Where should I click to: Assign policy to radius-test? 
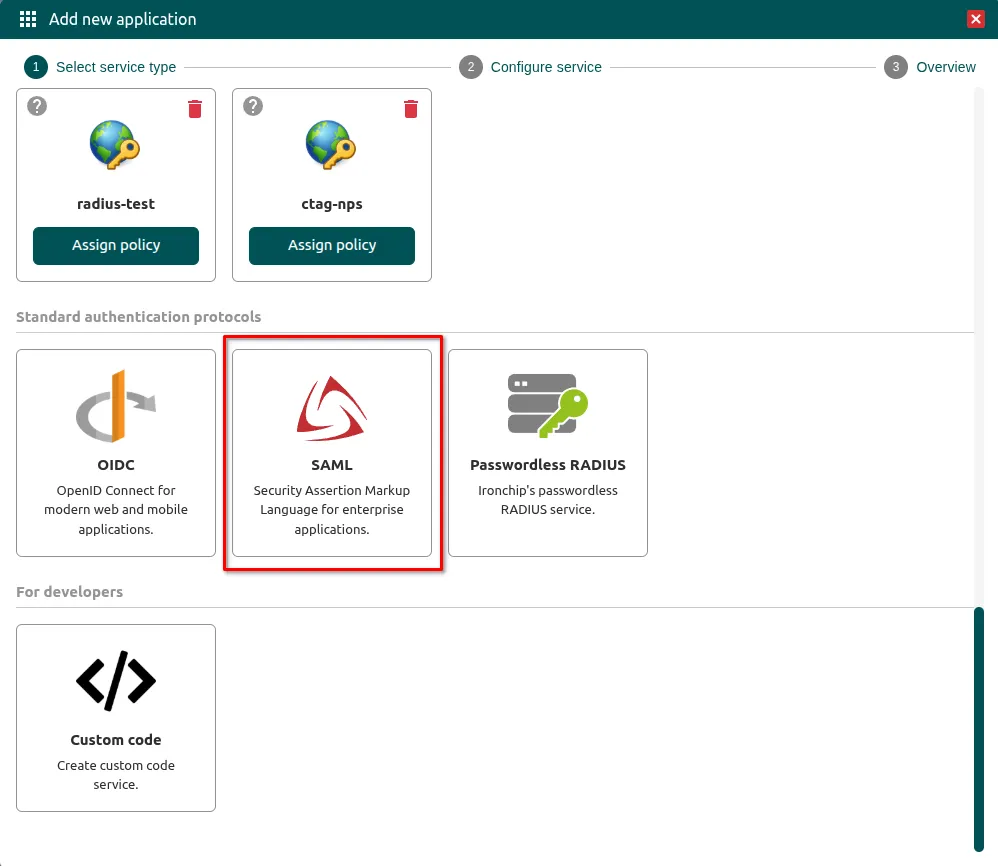[116, 246]
